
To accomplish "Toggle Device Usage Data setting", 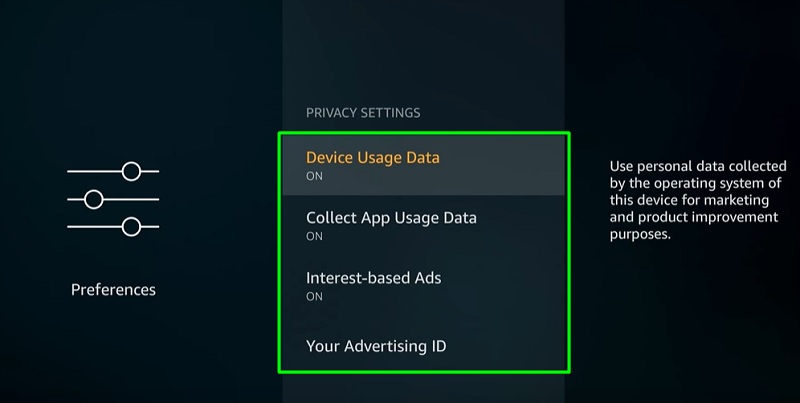I will [423, 165].
